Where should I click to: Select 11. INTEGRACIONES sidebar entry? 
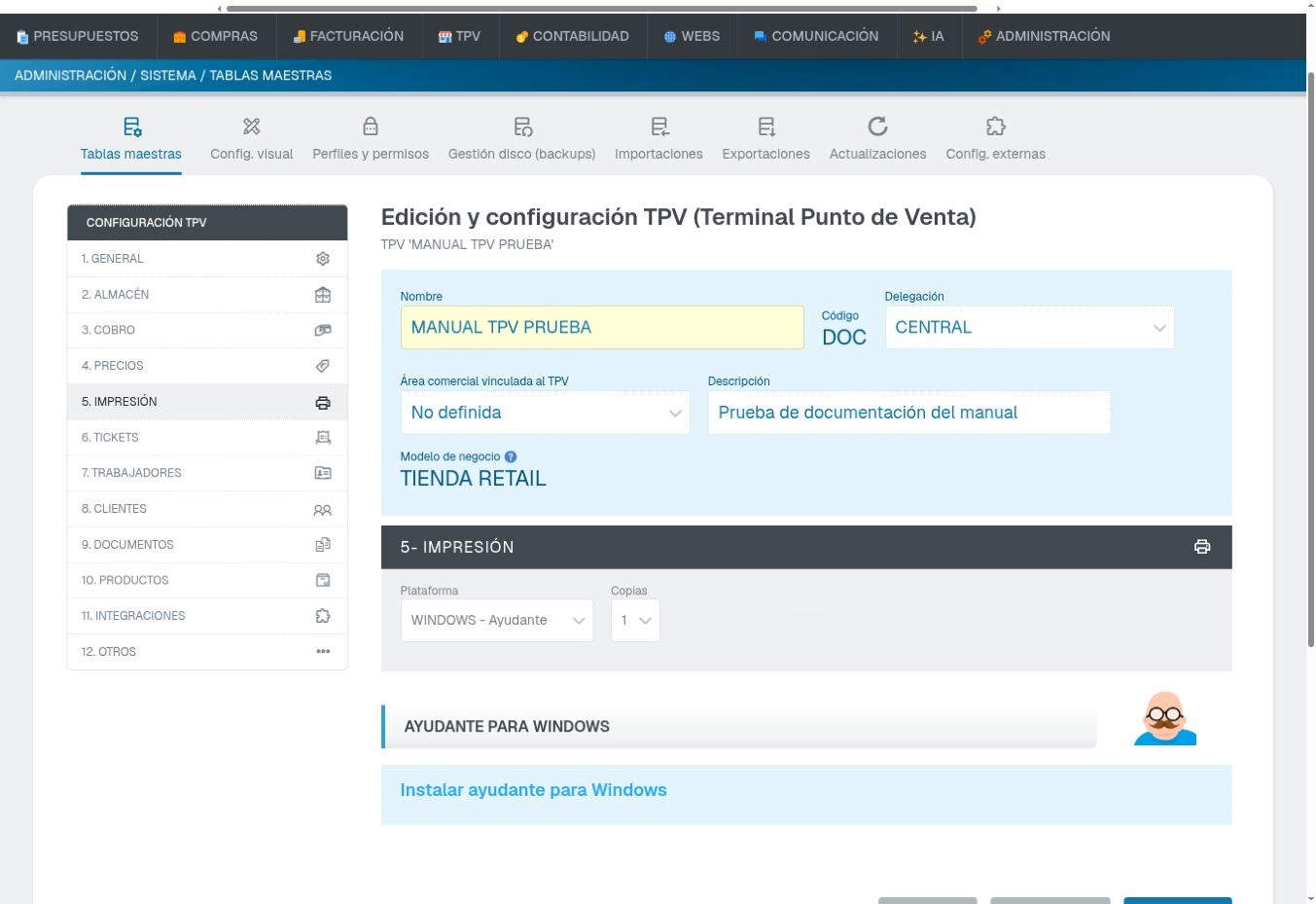point(207,616)
